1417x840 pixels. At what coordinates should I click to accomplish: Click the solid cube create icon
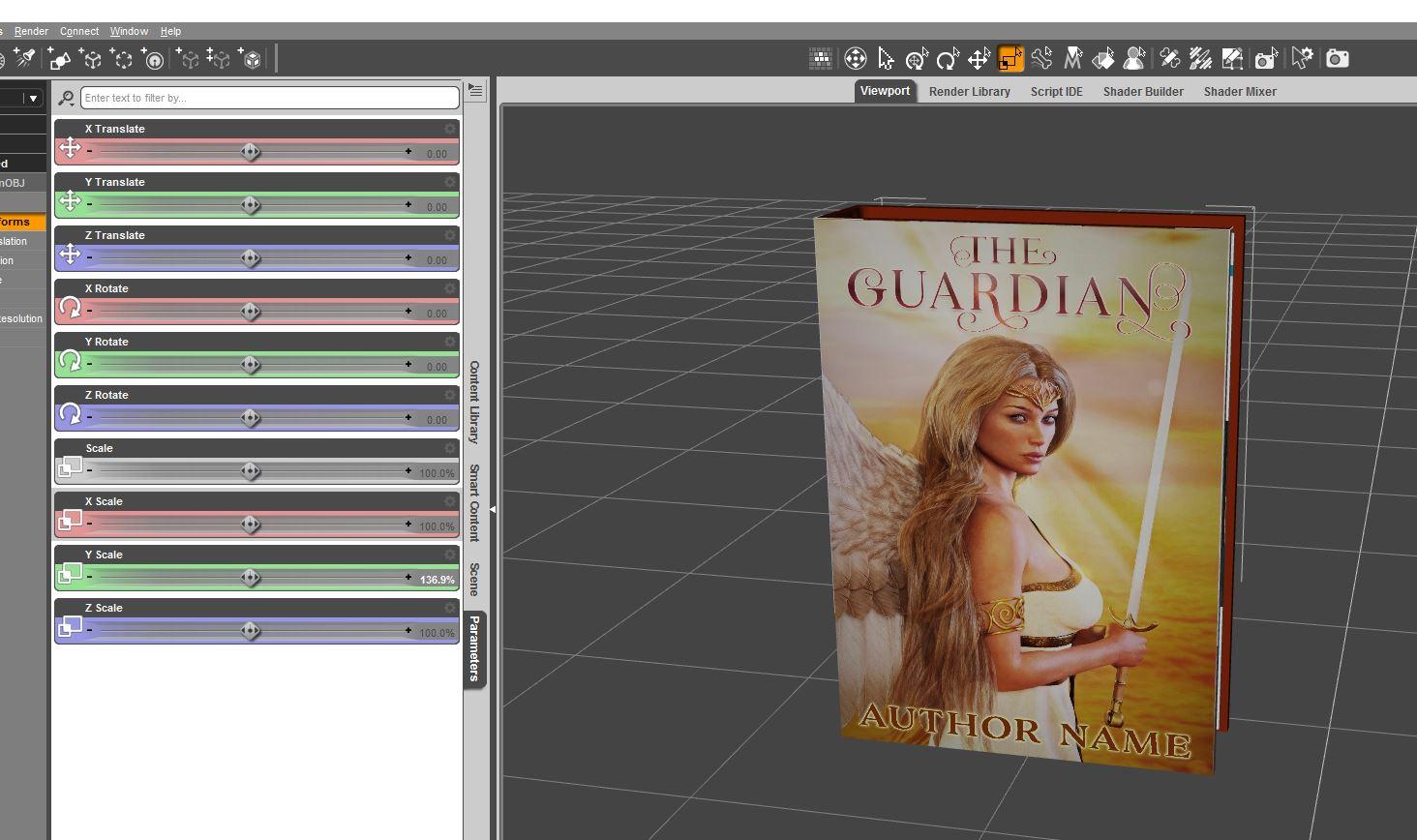(x=252, y=60)
